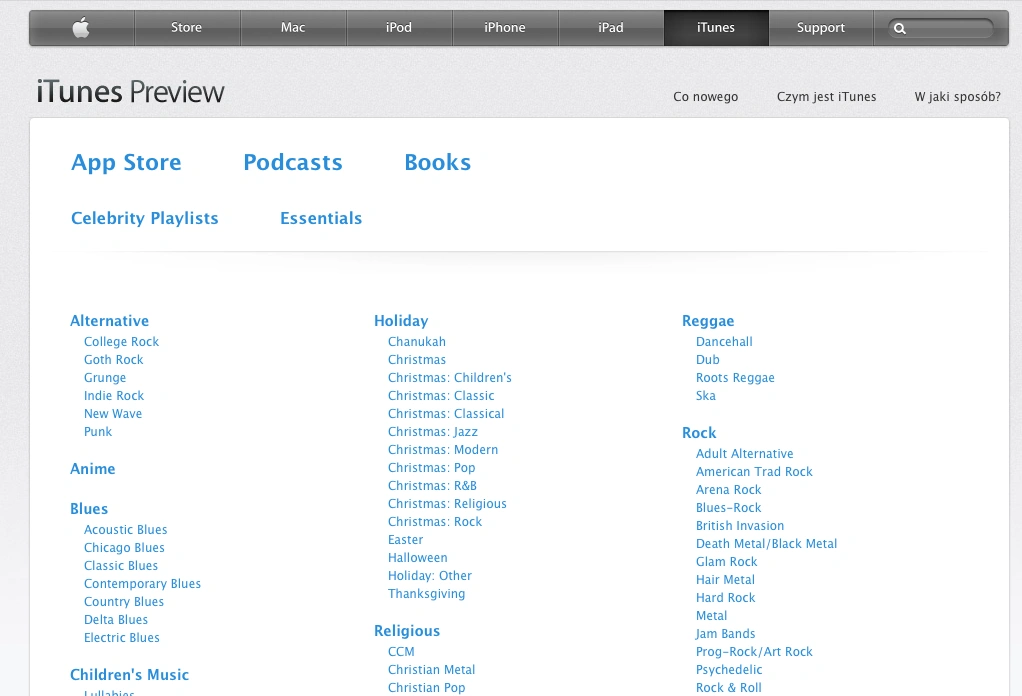Viewport: 1022px width, 696px height.
Task: Select New Wave genre
Action: coord(113,414)
